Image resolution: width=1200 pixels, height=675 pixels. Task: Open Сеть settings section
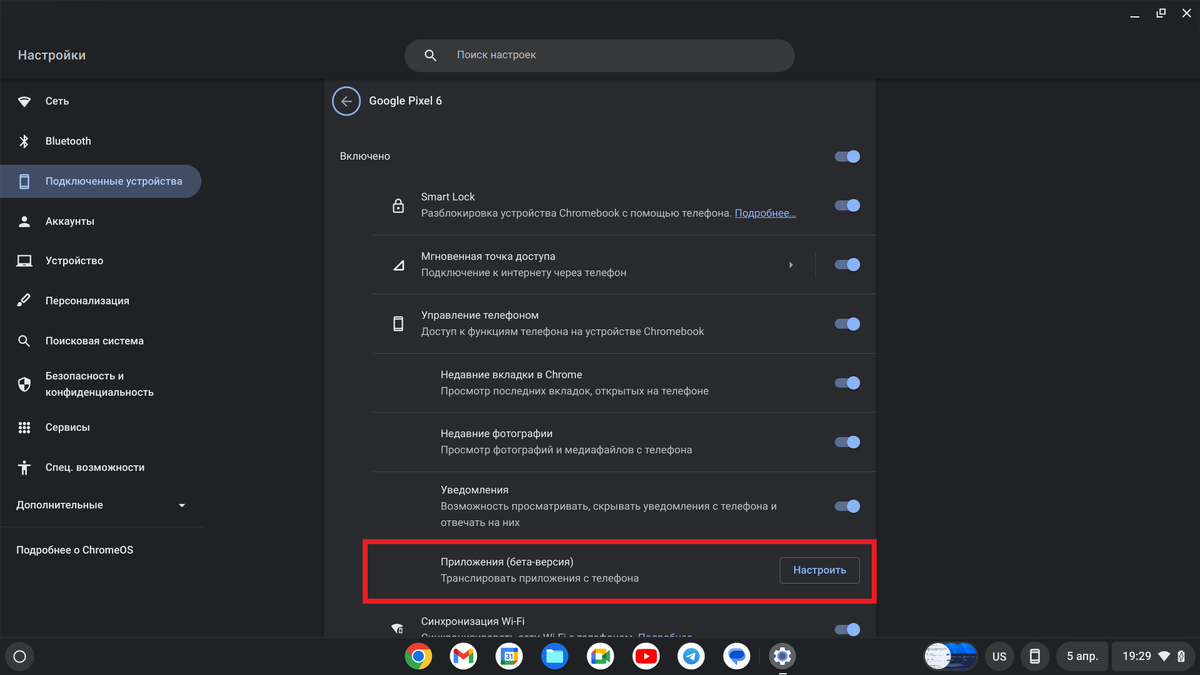(x=100, y=101)
